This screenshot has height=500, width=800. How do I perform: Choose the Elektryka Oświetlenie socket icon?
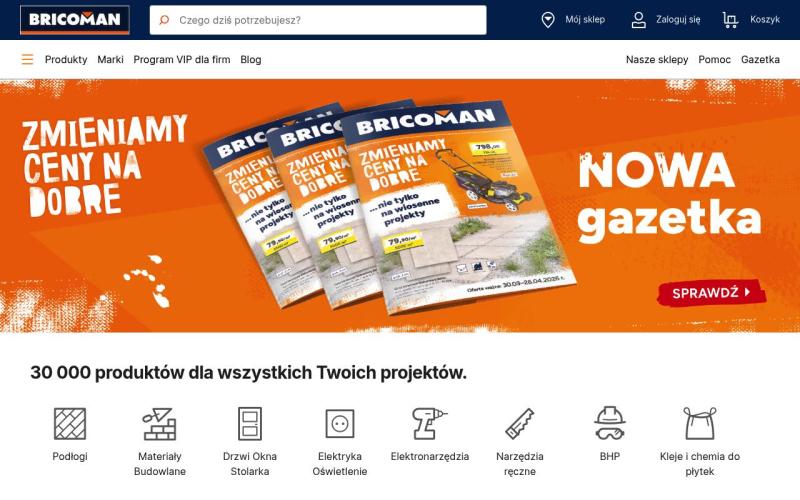point(340,423)
